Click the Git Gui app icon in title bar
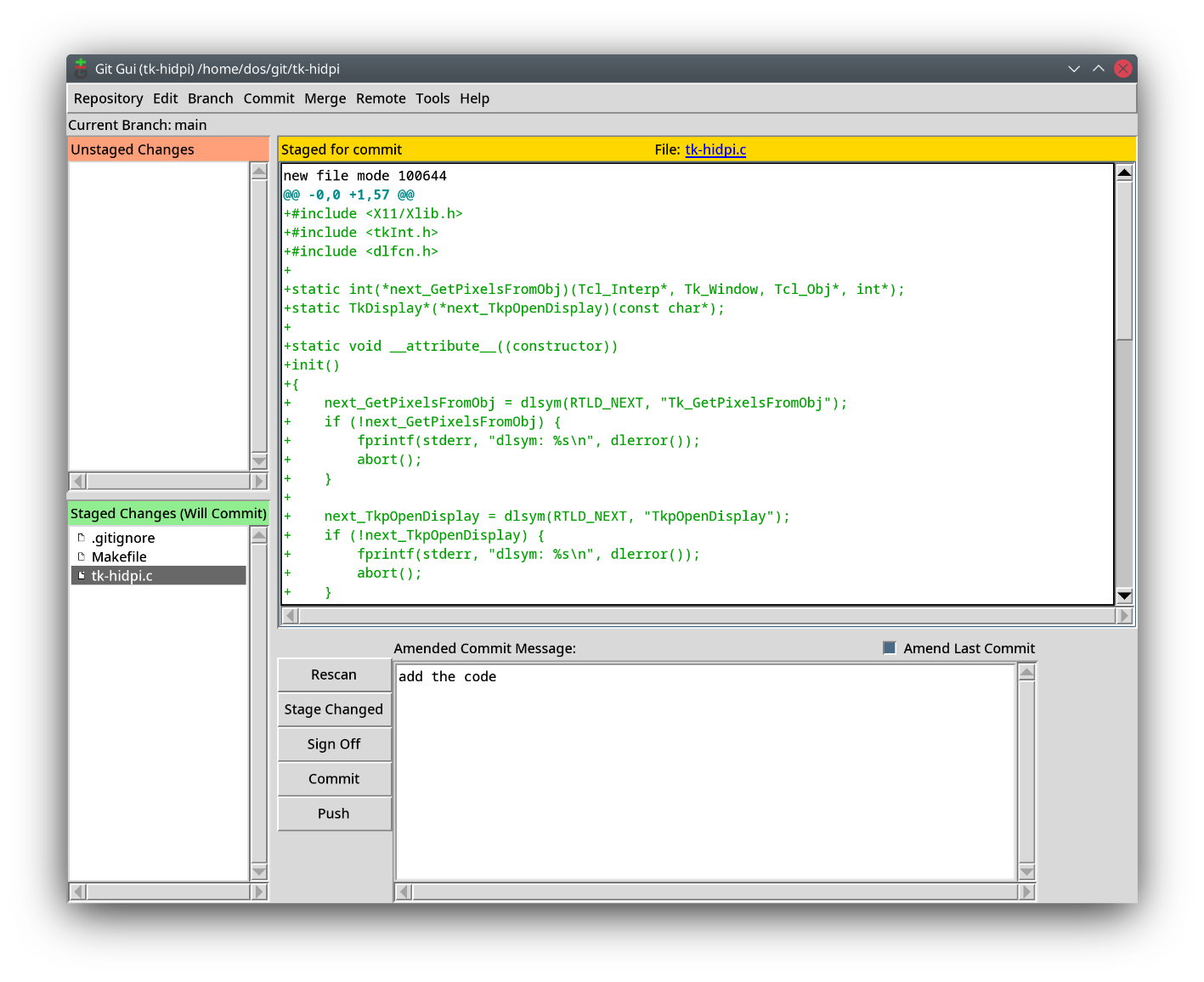The image size is (1204, 982). coord(81,69)
